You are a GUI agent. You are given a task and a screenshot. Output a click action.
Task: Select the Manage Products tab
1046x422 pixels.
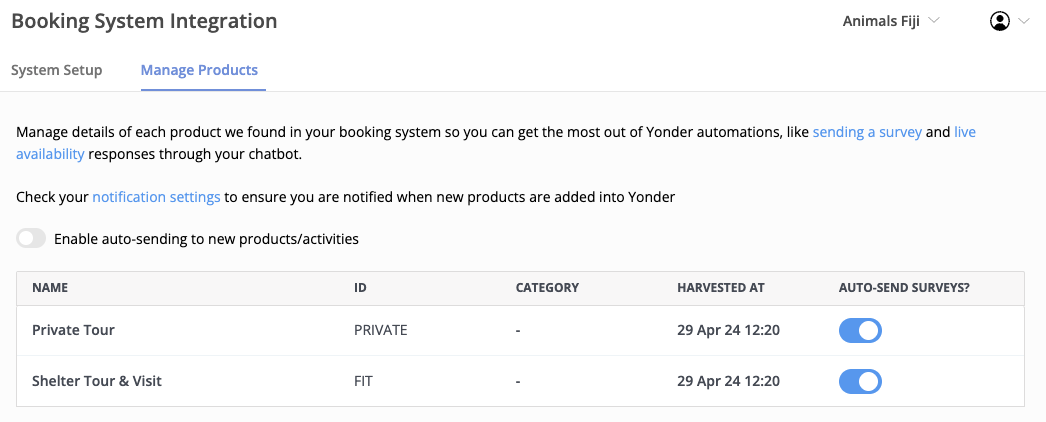[199, 70]
